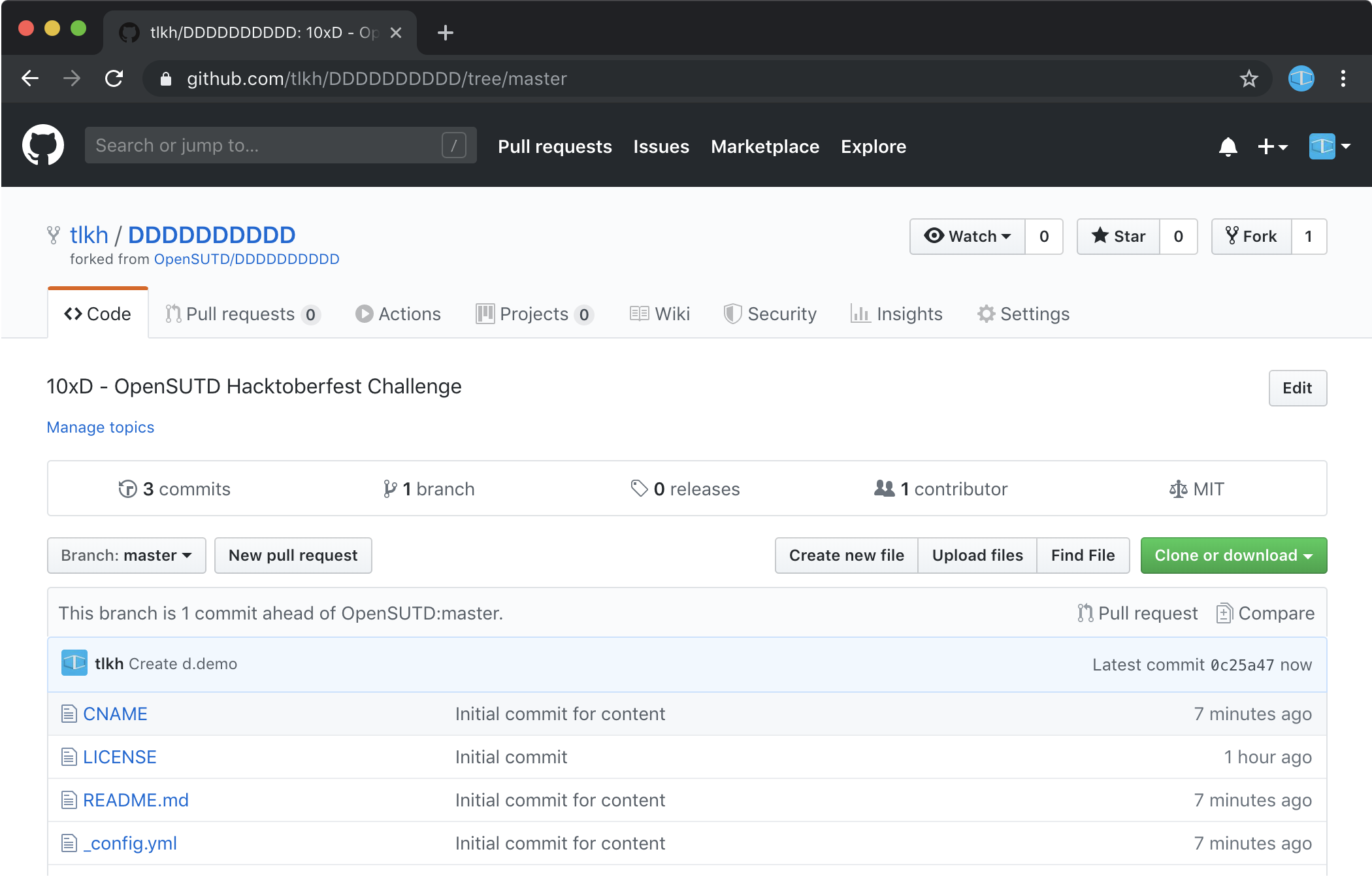Bookmark page with the star icon

coord(1249,79)
